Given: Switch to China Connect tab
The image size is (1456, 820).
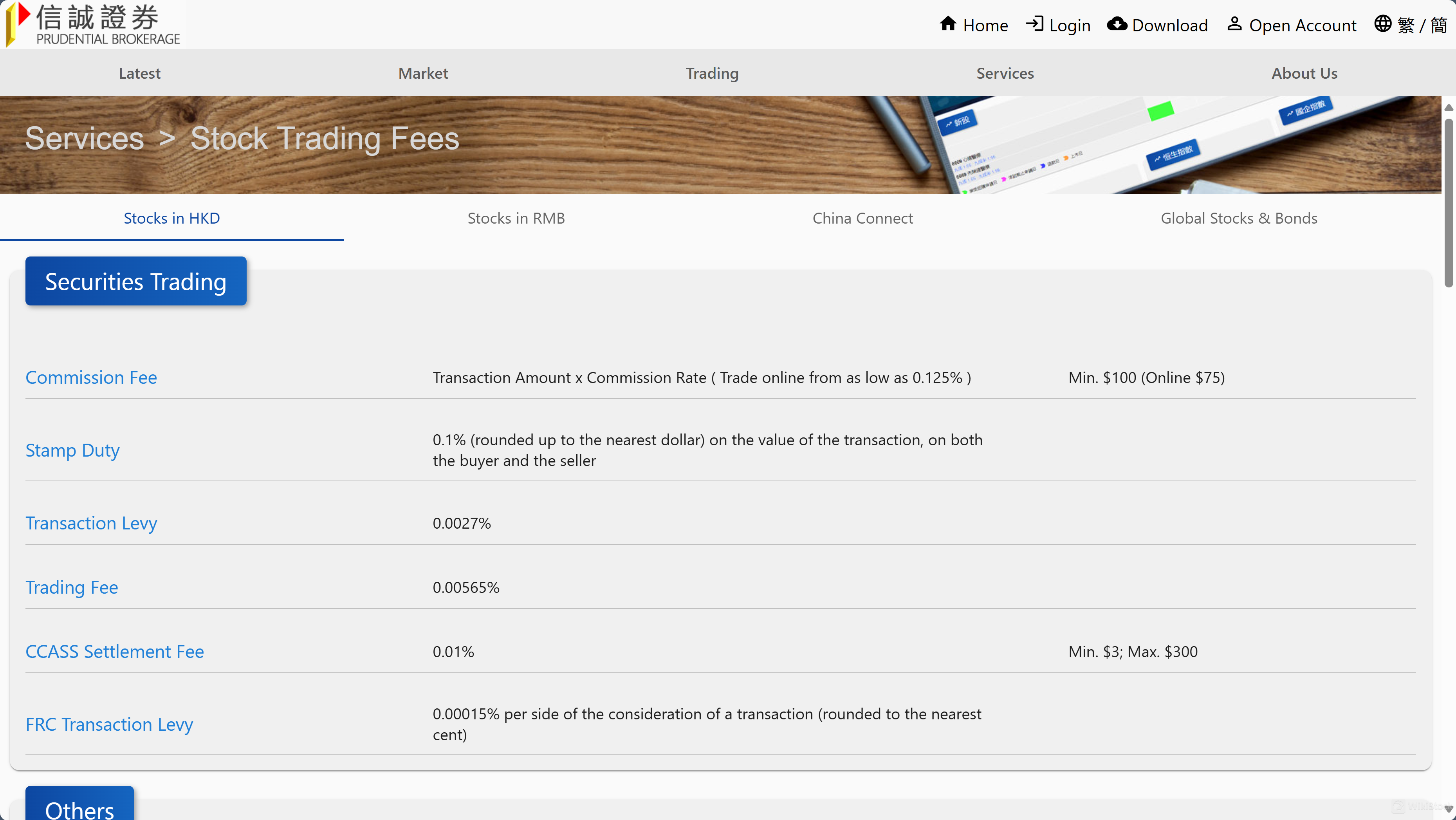Looking at the screenshot, I should (862, 218).
